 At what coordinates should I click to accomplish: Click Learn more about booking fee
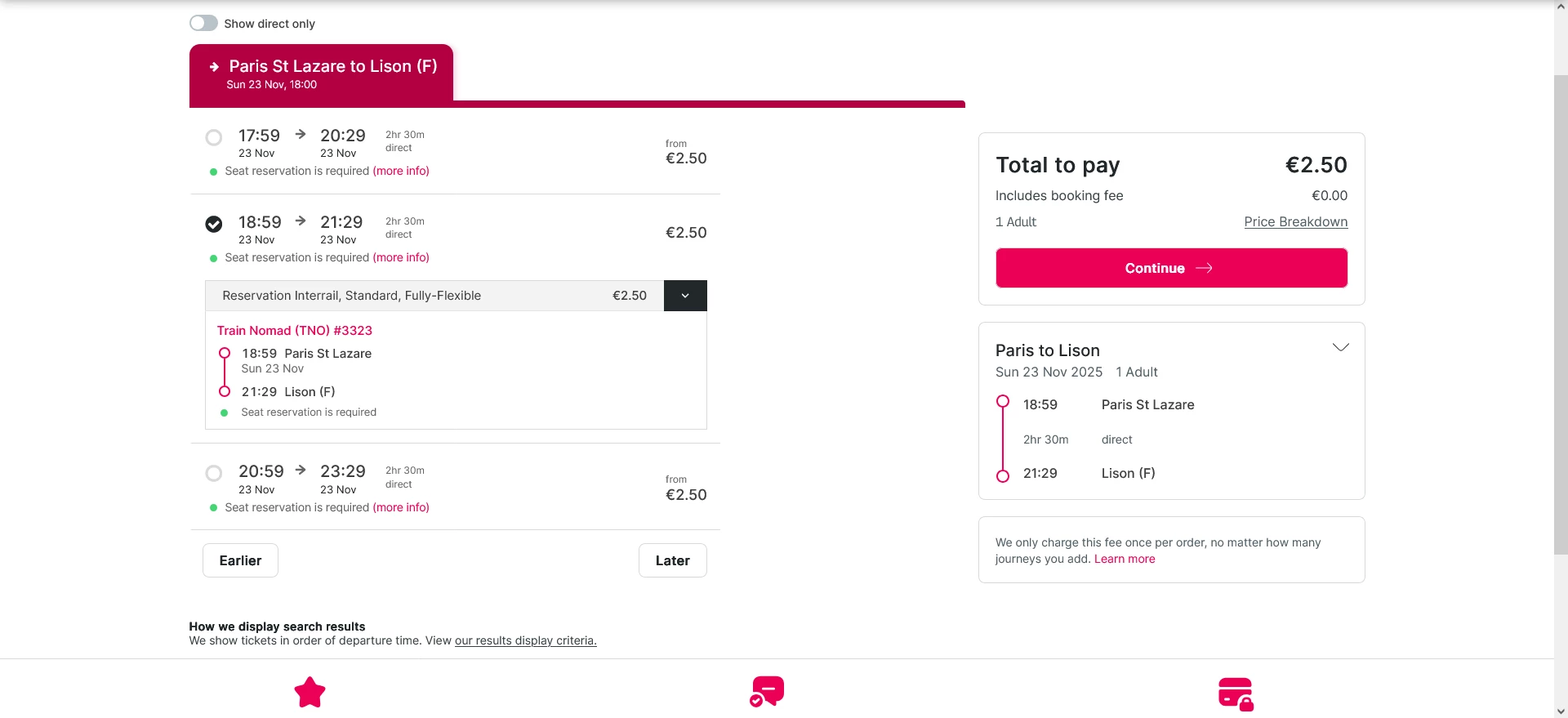click(1125, 559)
